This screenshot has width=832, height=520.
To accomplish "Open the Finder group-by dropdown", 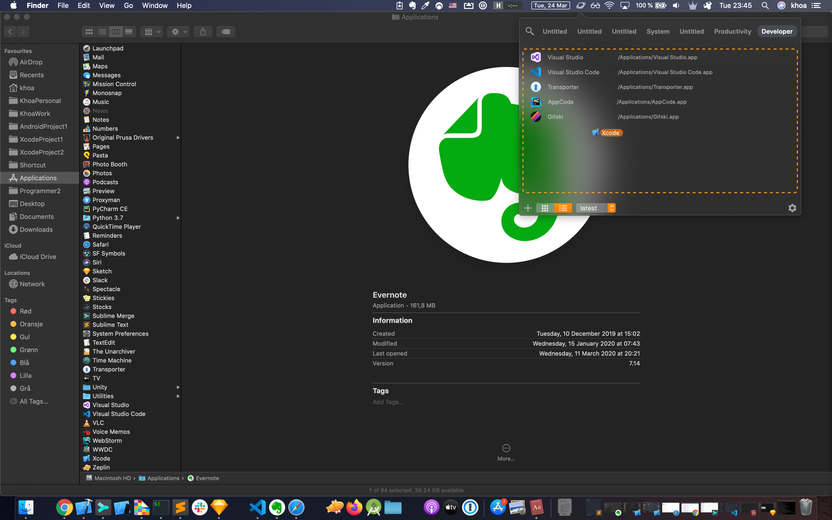I will point(152,32).
